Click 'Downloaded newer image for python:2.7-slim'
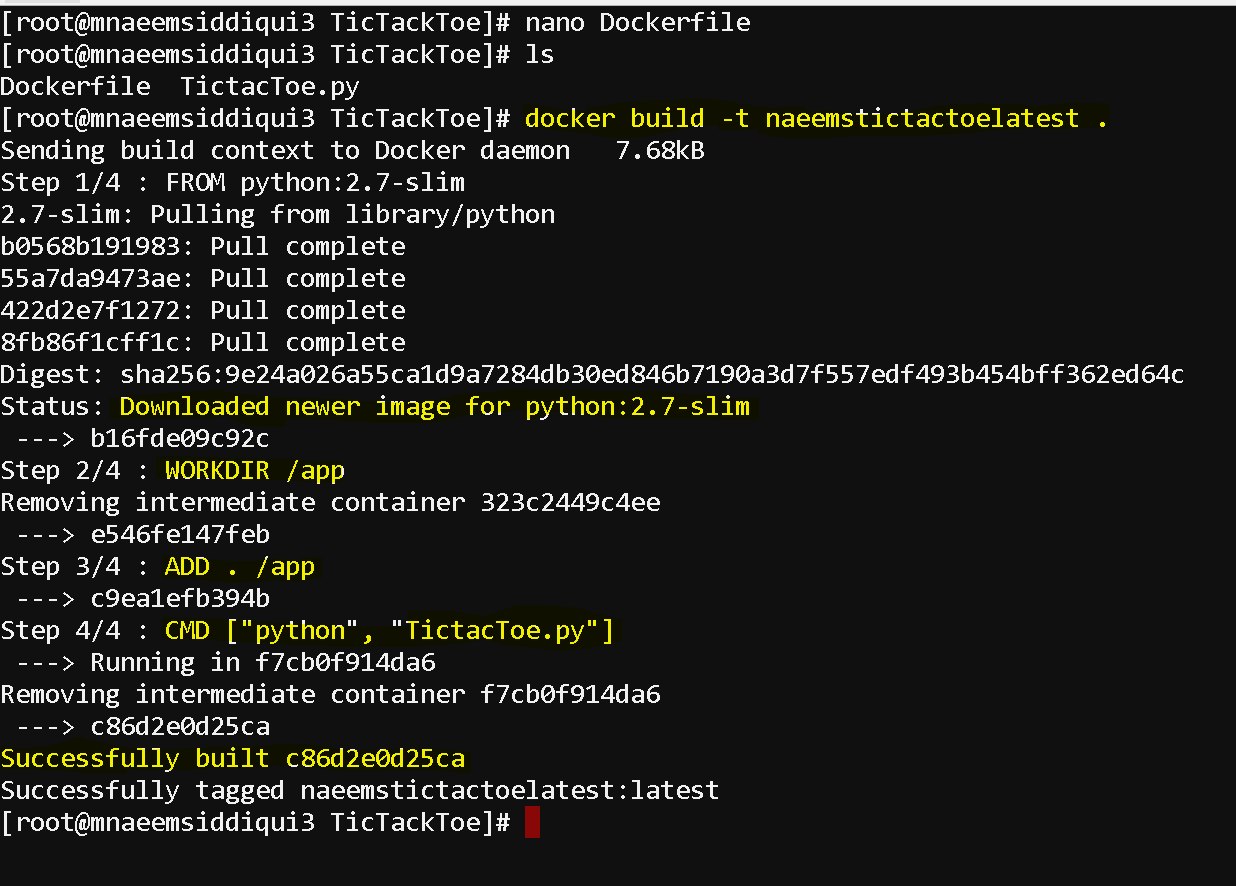This screenshot has width=1236, height=886. 435,406
